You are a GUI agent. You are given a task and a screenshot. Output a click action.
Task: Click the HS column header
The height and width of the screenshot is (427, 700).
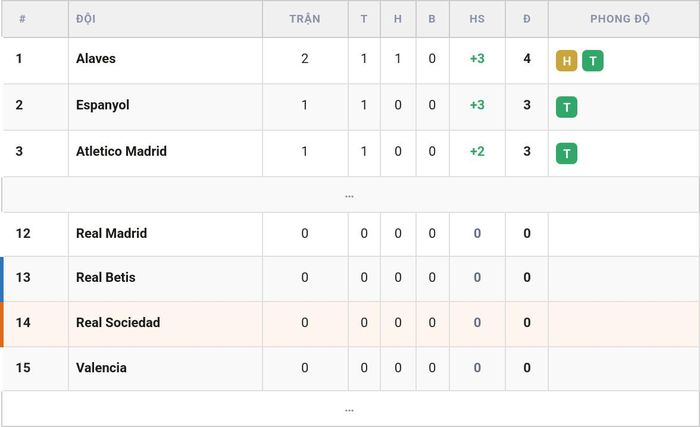click(477, 19)
